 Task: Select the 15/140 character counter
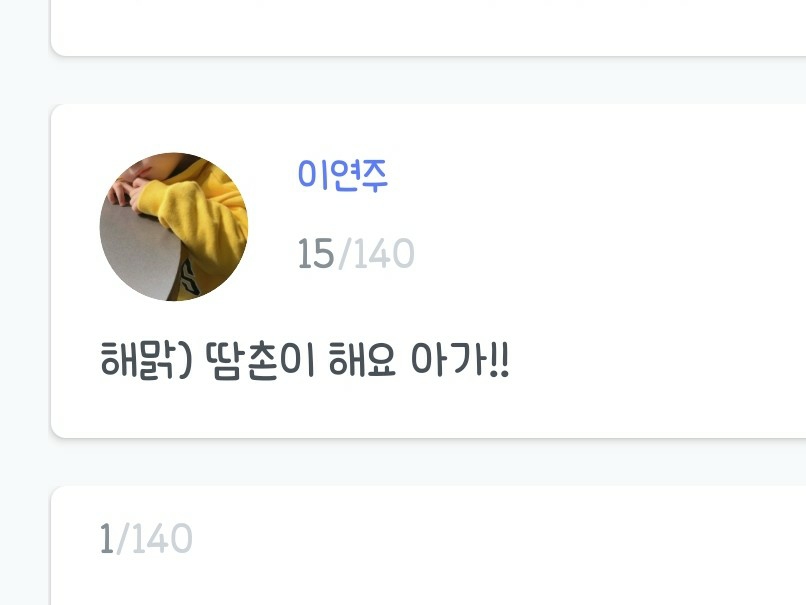356,253
